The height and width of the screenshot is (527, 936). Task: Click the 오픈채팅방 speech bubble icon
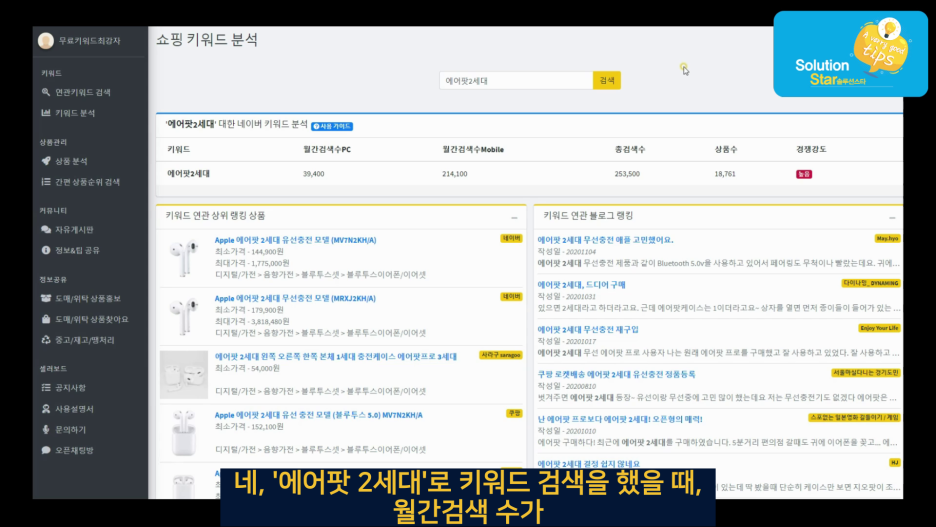coord(46,450)
